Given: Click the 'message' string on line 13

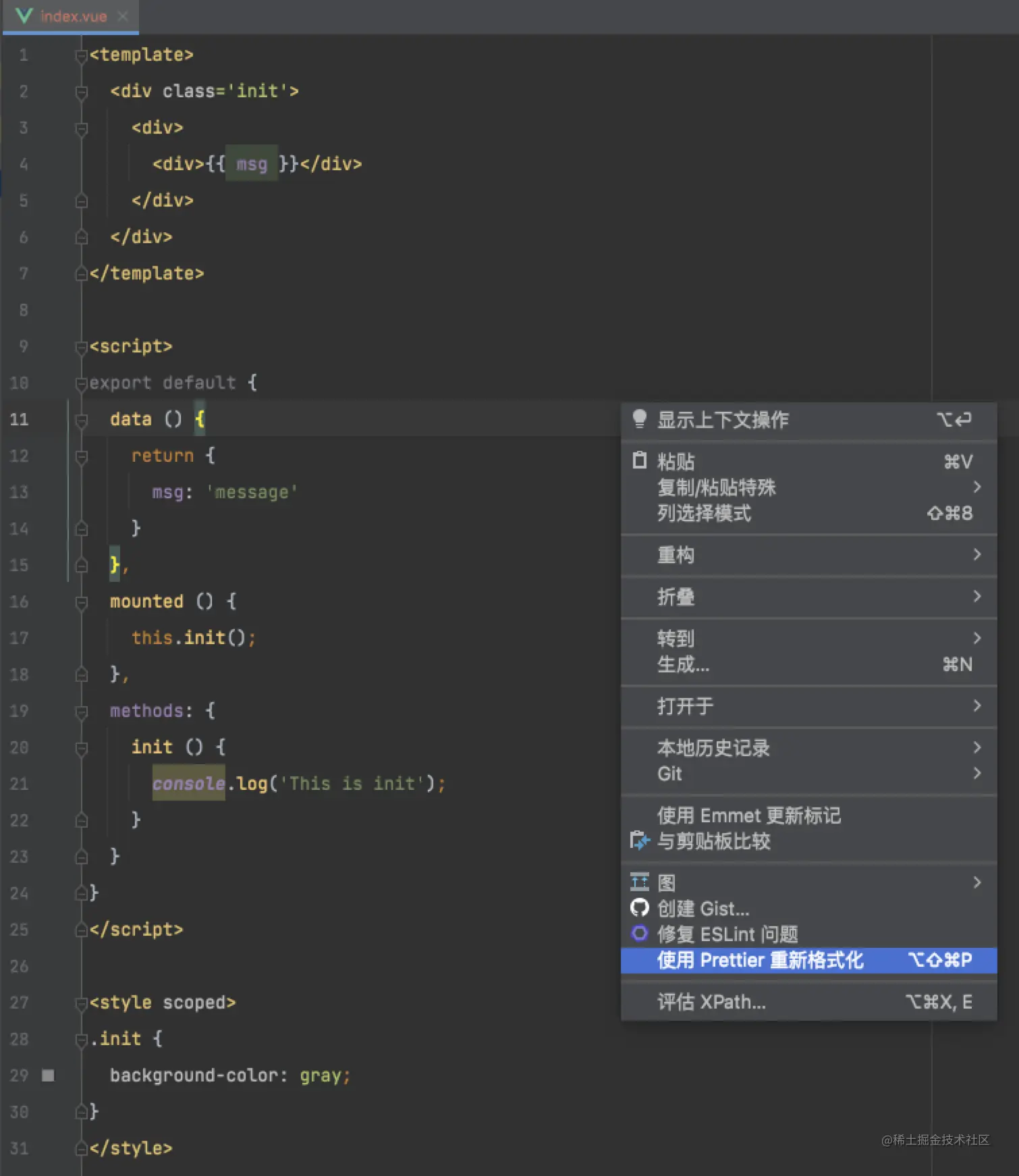Looking at the screenshot, I should coord(252,492).
